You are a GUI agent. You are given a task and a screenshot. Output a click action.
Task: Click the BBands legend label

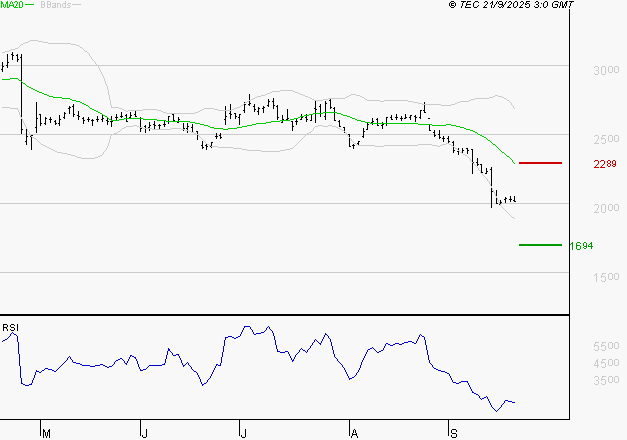55,5
